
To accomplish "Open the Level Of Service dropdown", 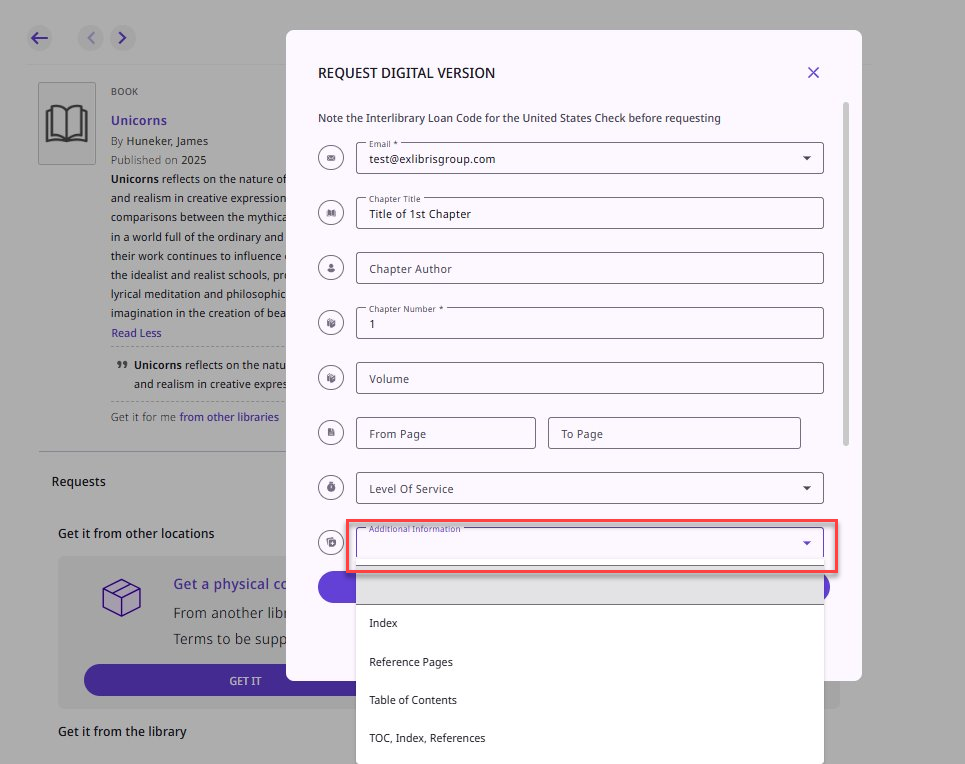I will [806, 487].
